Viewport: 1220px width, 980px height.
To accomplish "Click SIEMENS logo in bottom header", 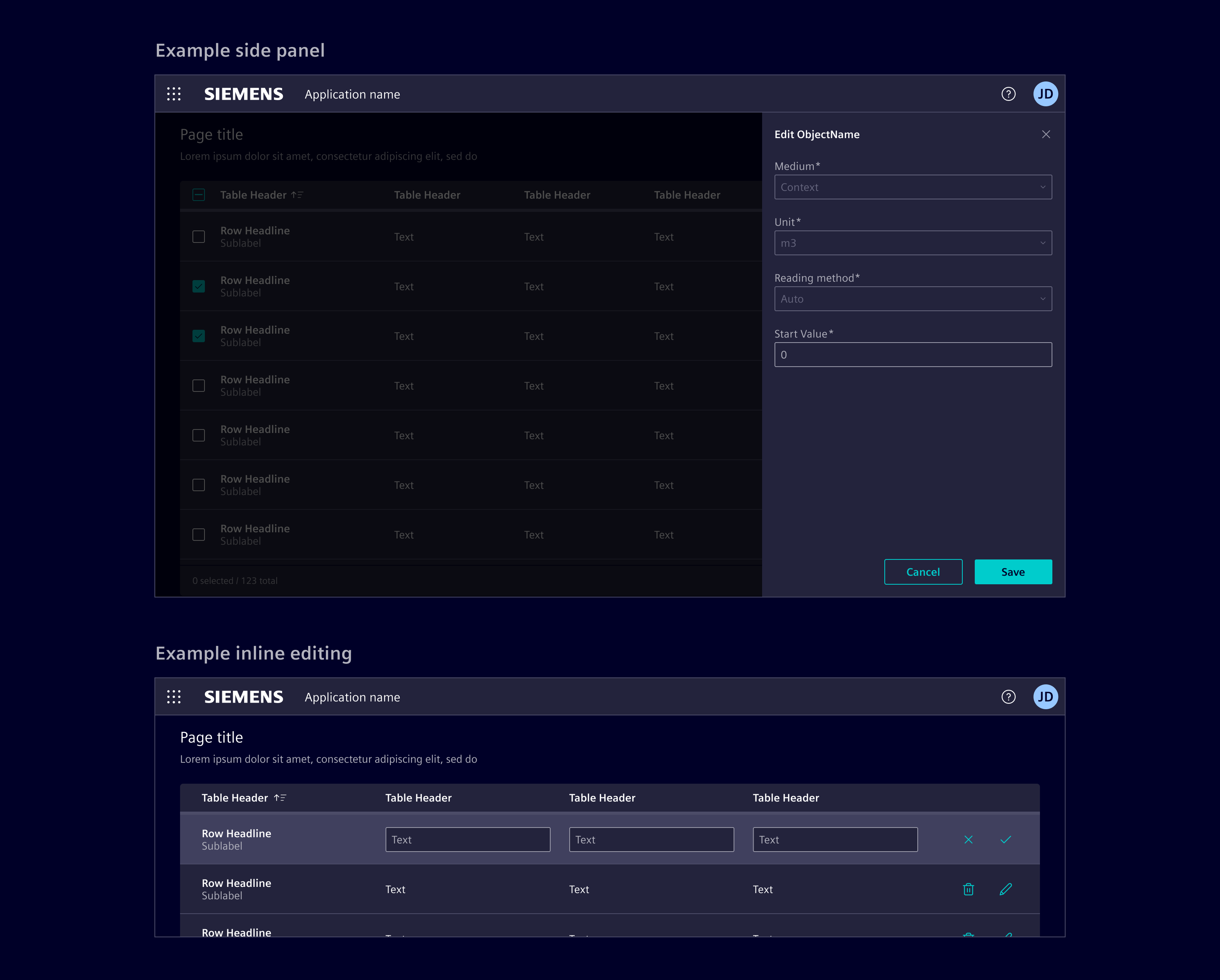I will click(243, 696).
